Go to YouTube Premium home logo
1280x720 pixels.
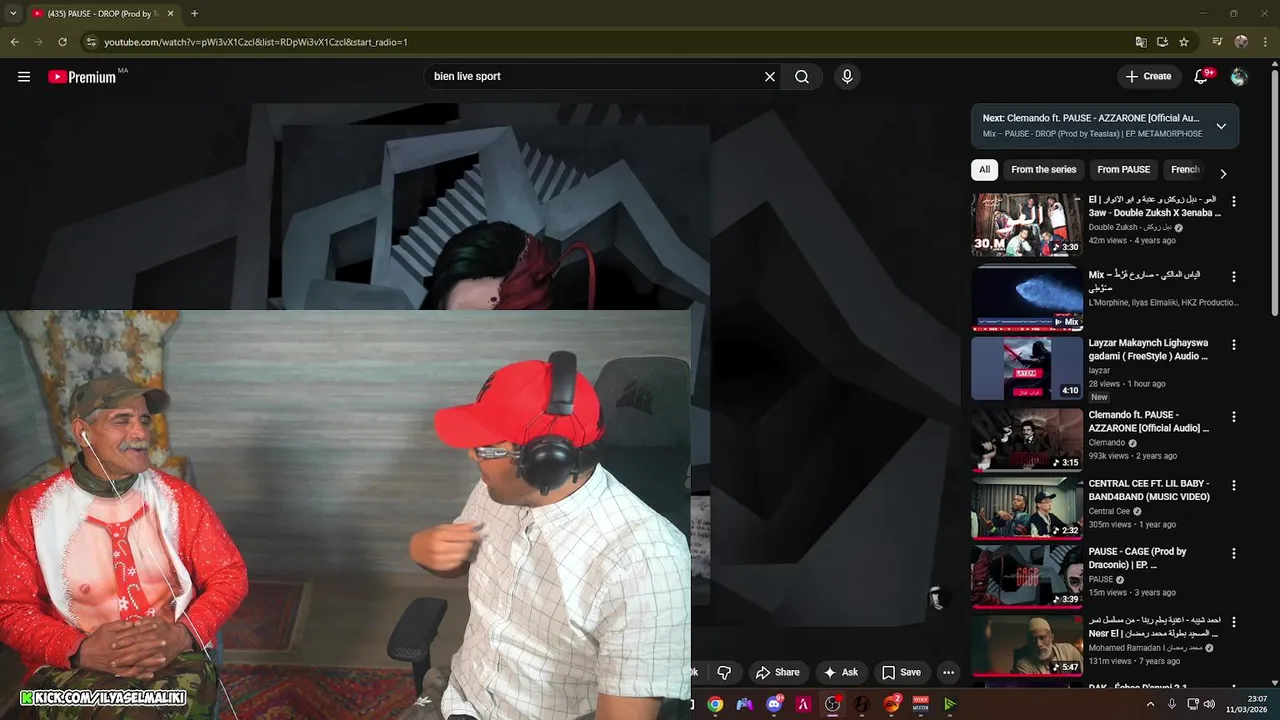point(82,77)
